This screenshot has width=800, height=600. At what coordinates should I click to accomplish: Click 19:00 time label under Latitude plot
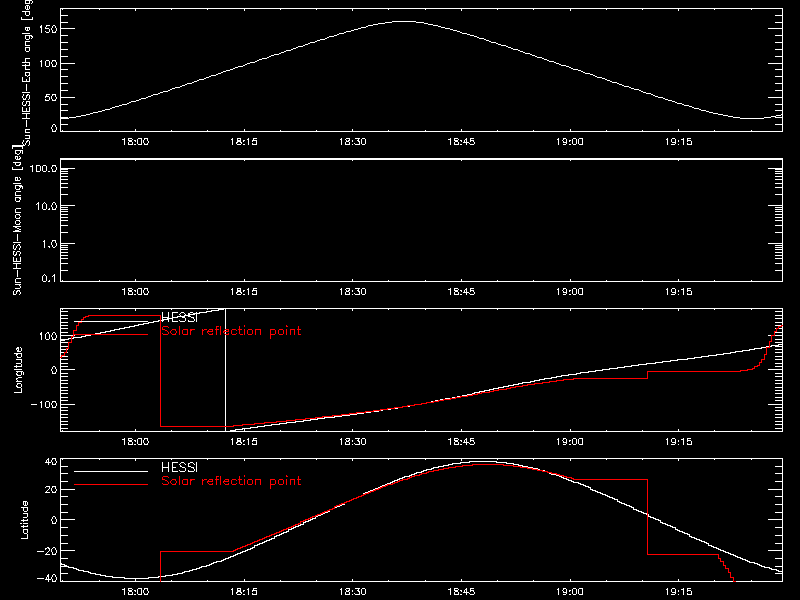coord(570,592)
